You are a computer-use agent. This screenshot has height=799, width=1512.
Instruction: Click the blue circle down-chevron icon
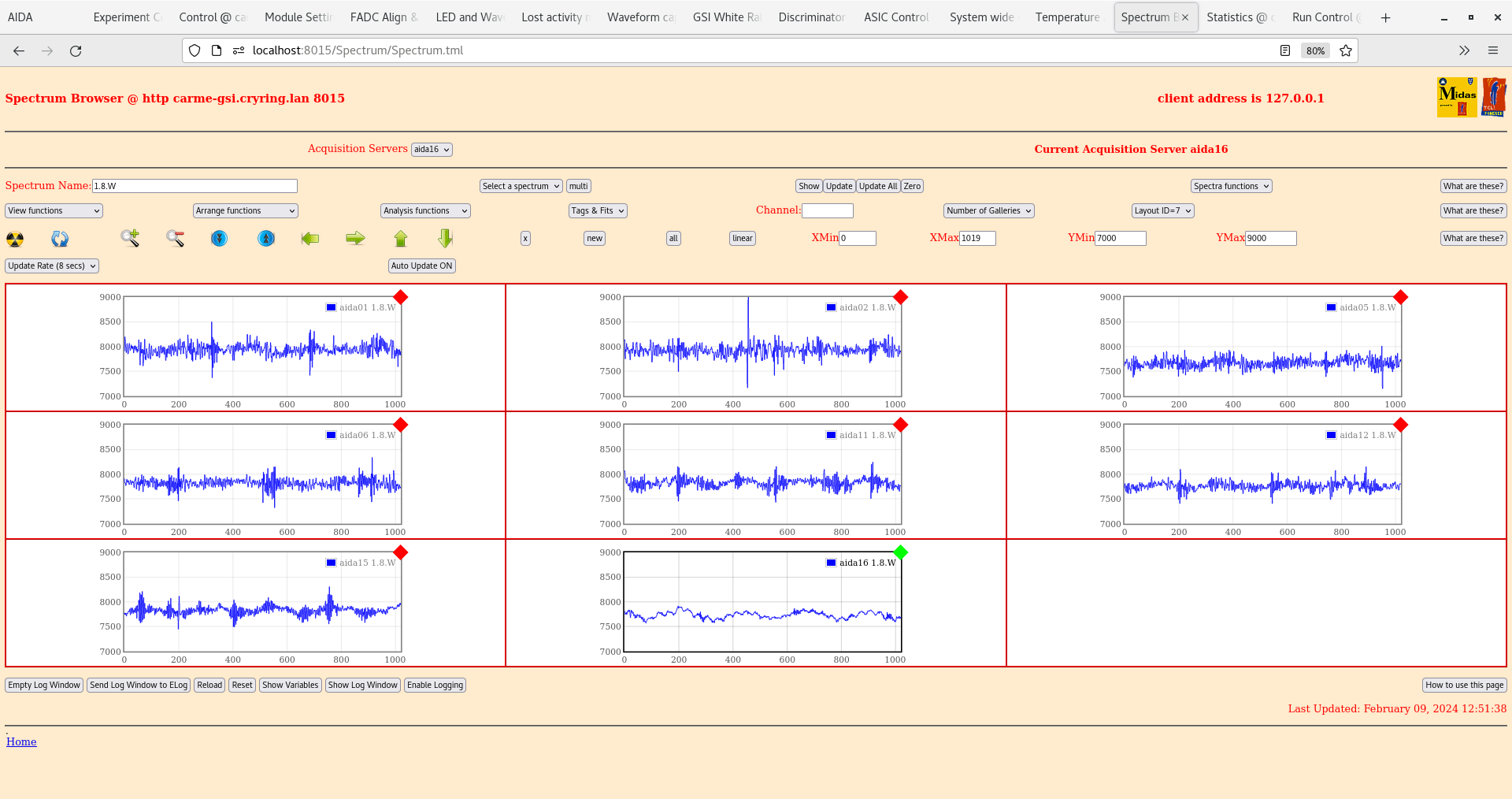click(x=220, y=238)
